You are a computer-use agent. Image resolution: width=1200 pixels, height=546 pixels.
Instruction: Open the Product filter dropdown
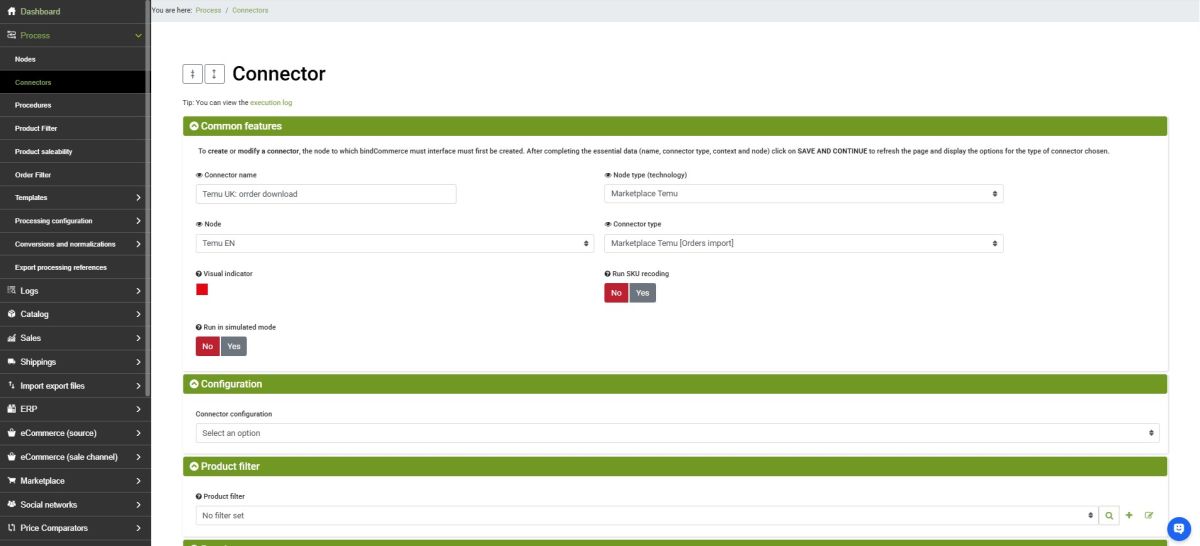pos(646,516)
